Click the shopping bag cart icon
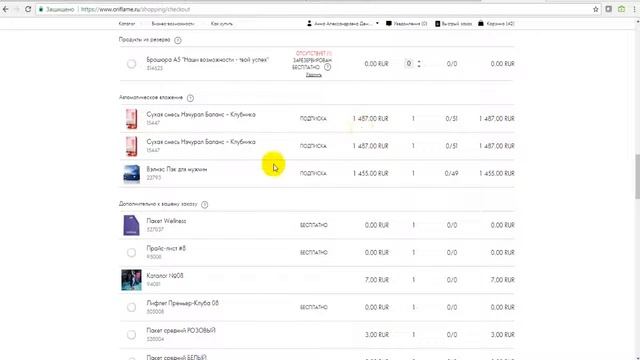640x360 pixels. click(x=481, y=24)
